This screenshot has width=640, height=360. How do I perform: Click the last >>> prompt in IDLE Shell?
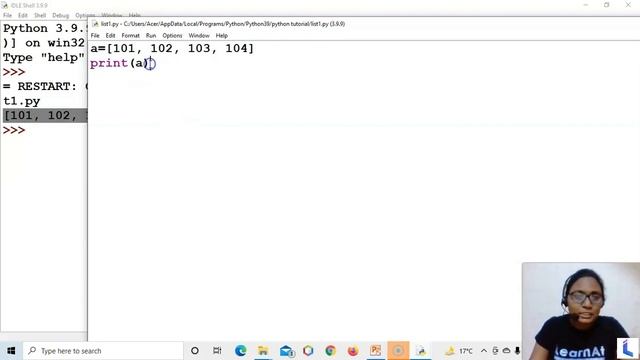tap(14, 130)
